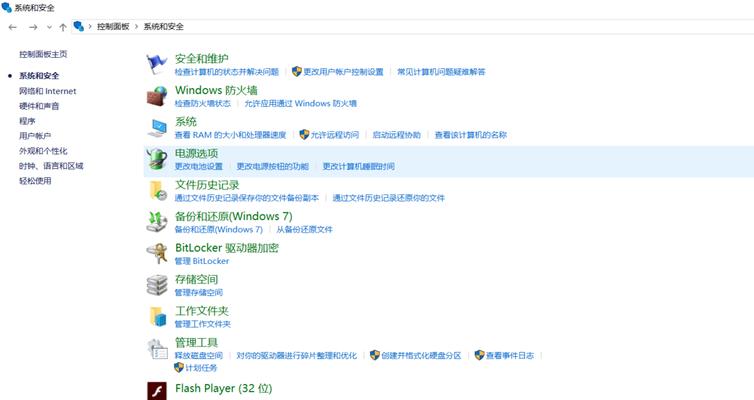Open the 系统 computer monitor icon
Image resolution: width=754 pixels, height=400 pixels.
point(157,128)
